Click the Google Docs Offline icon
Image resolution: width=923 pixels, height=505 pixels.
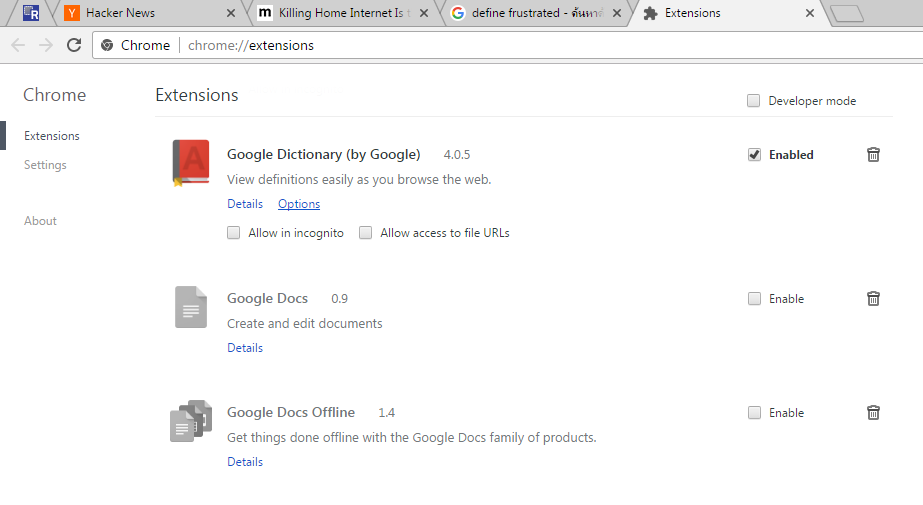click(190, 421)
